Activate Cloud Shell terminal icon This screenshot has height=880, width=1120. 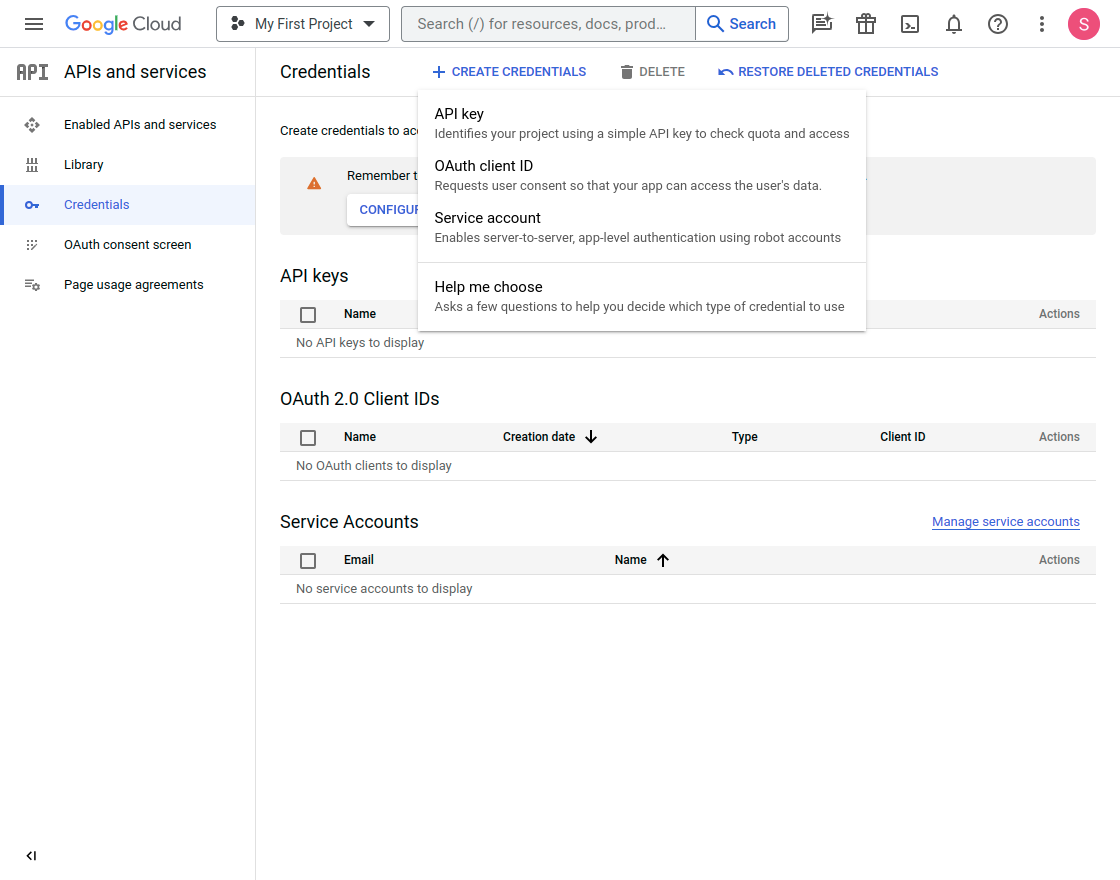(910, 24)
